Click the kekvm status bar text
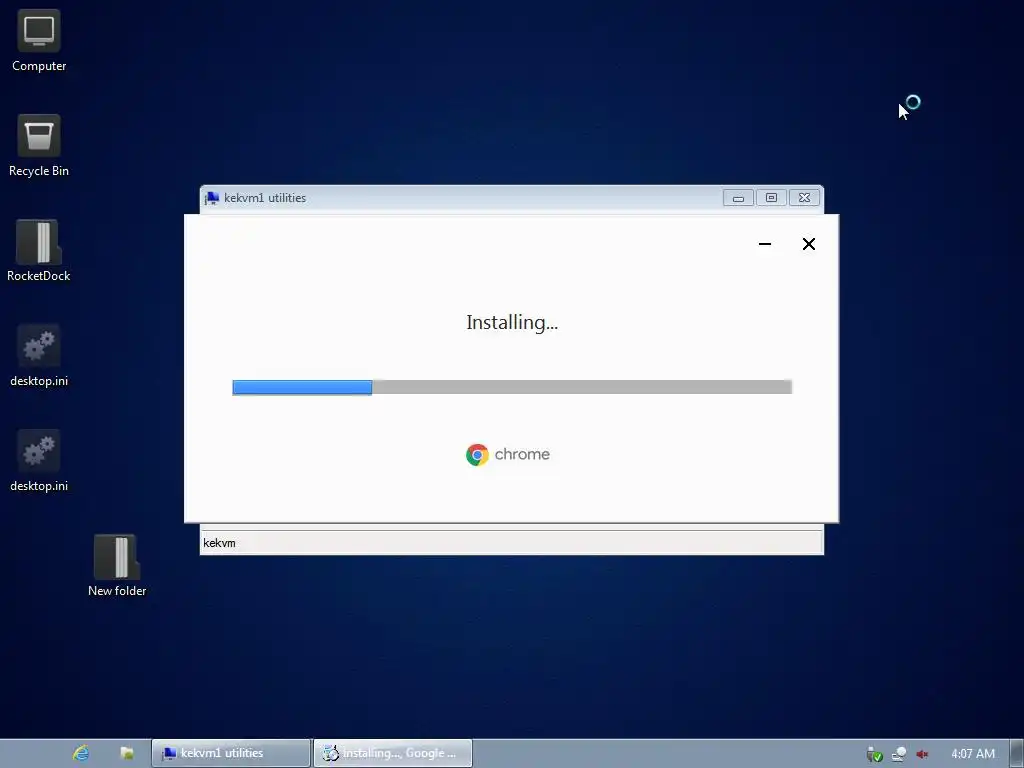 click(219, 543)
